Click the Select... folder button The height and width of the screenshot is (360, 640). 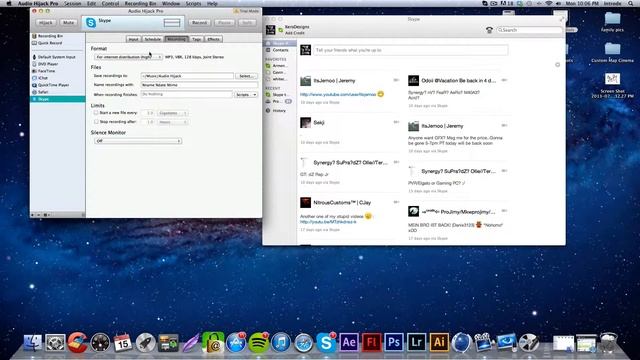tap(246, 76)
